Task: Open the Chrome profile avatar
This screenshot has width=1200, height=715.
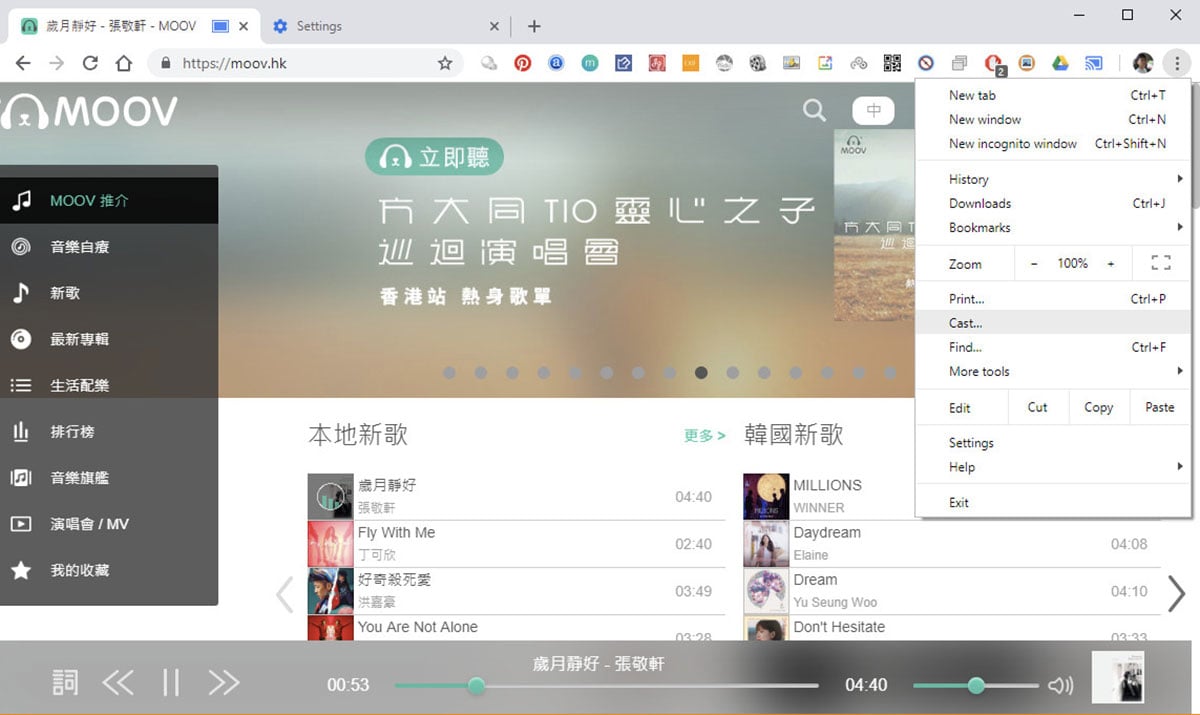Action: 1143,63
